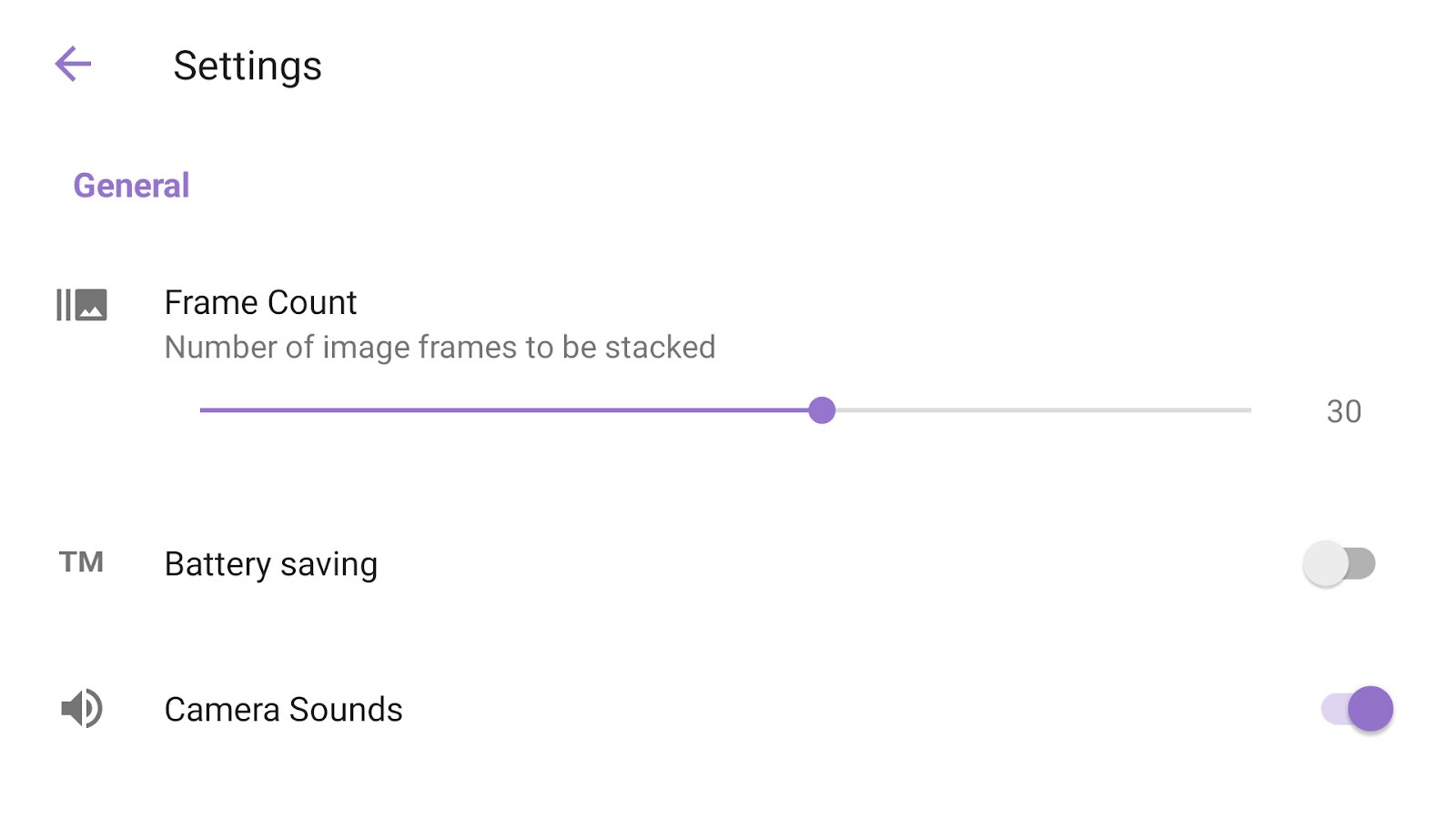Tap the Camera Sounds label
Image resolution: width=1456 pixels, height=819 pixels.
coord(283,710)
